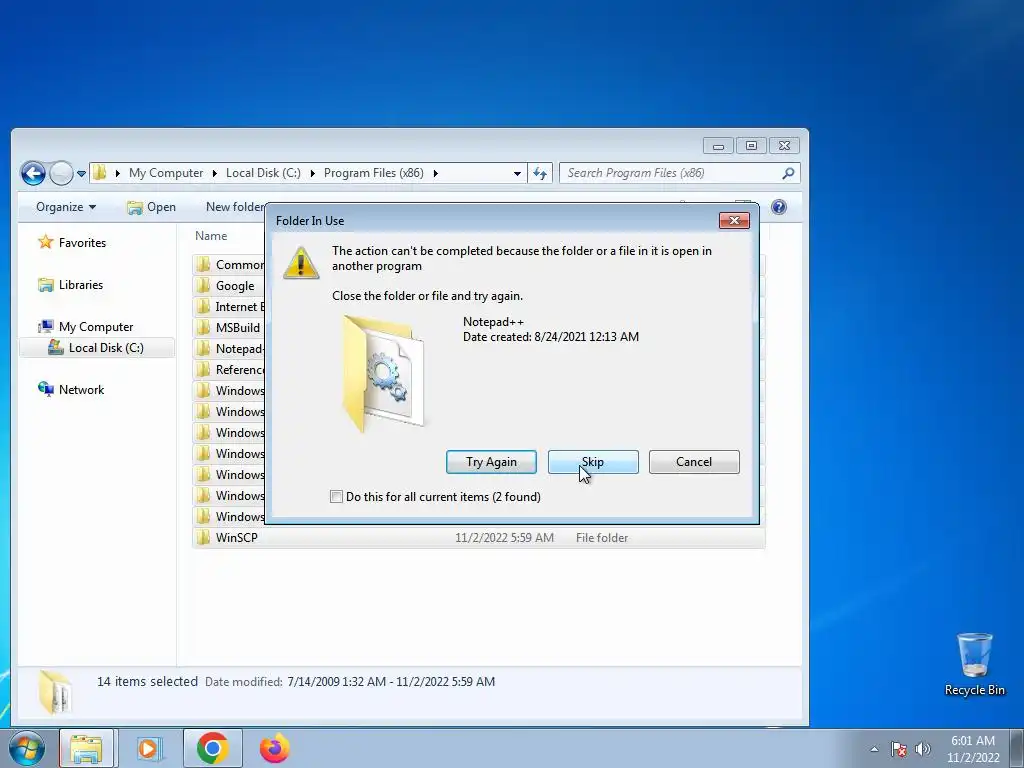Click the WinSCP folder icon

(204, 537)
